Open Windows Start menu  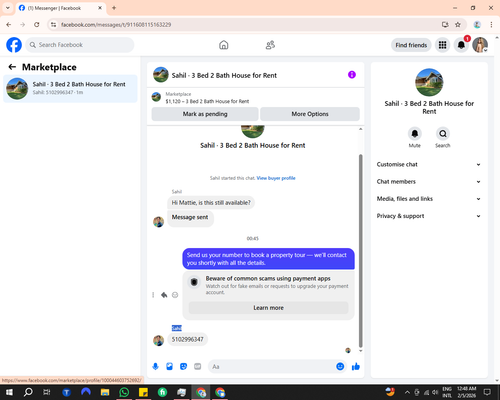[x=9, y=392]
